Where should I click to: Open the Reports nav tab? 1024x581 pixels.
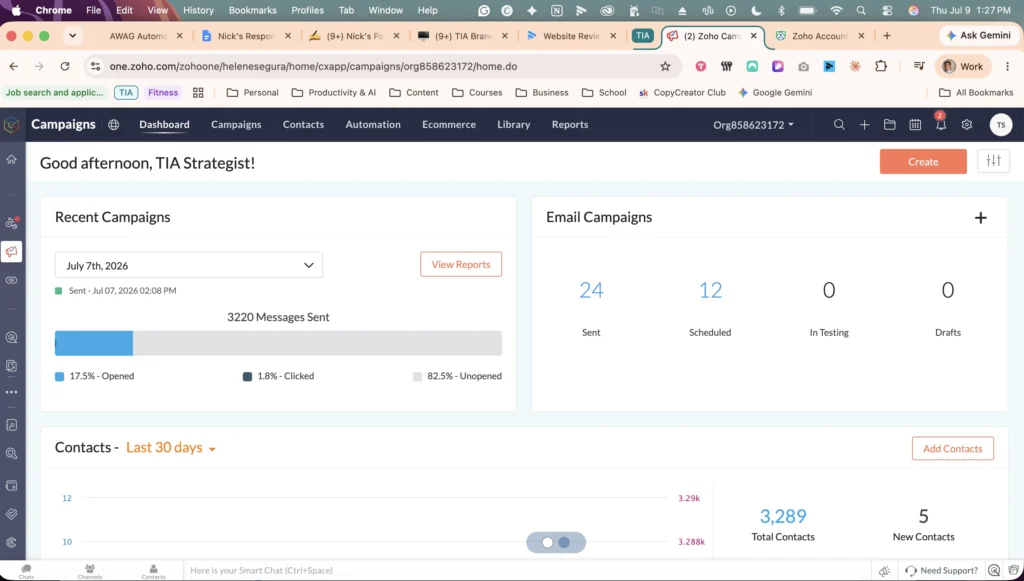tap(569, 125)
